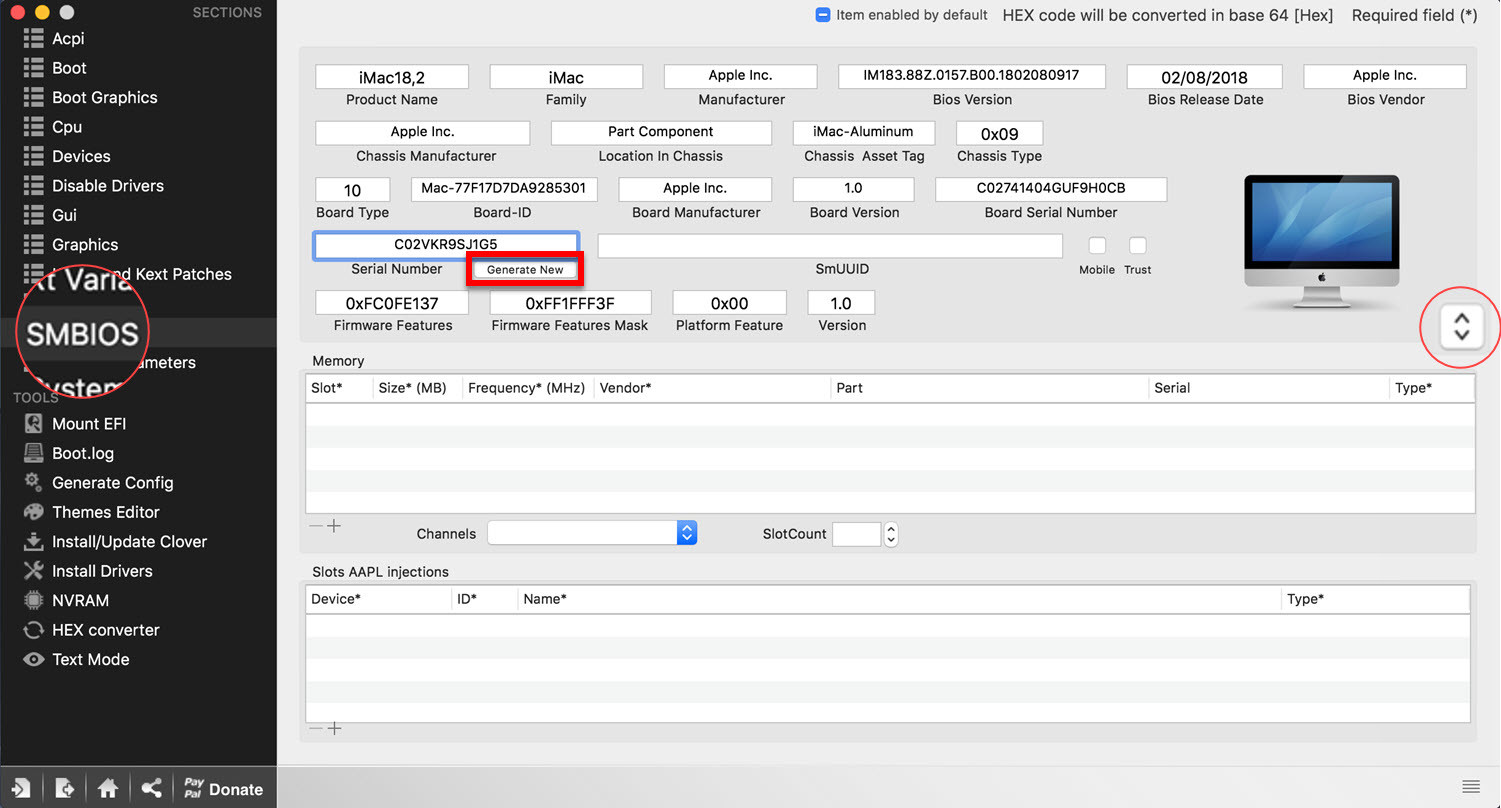Image resolution: width=1501 pixels, height=808 pixels.
Task: Click the Frequency* (MHz) column header
Action: point(528,388)
